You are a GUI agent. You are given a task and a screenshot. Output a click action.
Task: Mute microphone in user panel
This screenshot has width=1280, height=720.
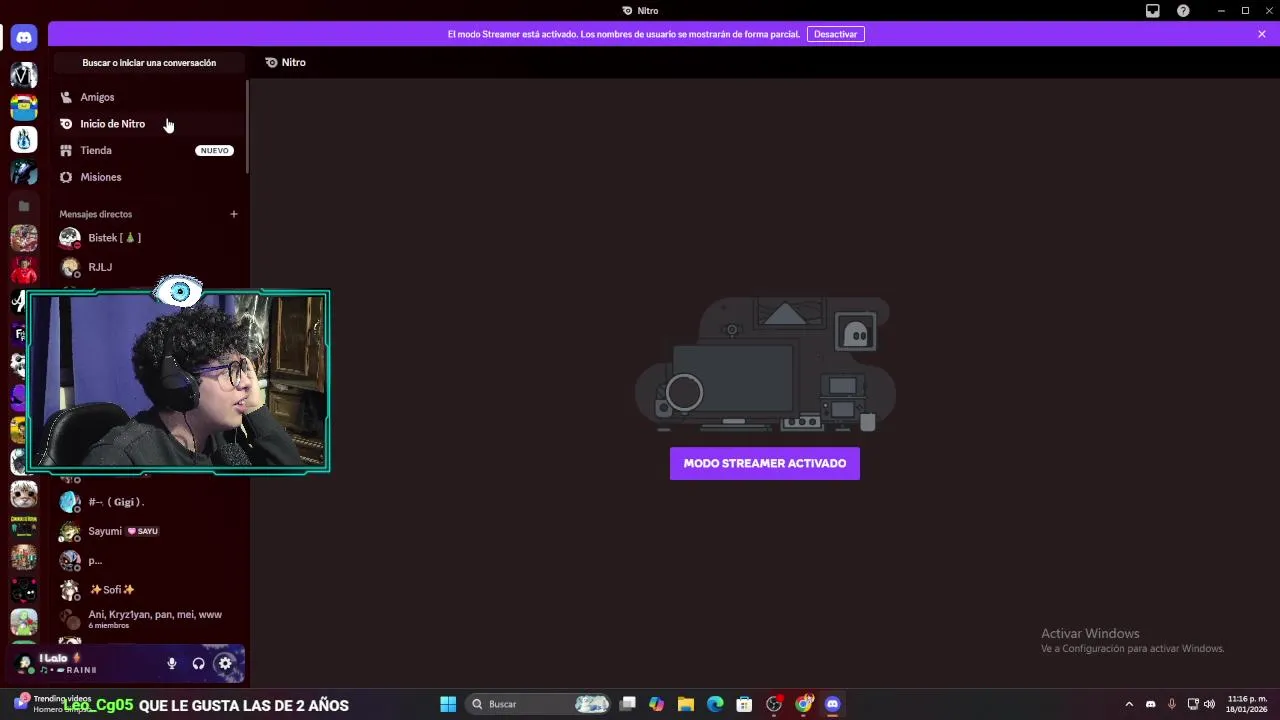pyautogui.click(x=172, y=663)
